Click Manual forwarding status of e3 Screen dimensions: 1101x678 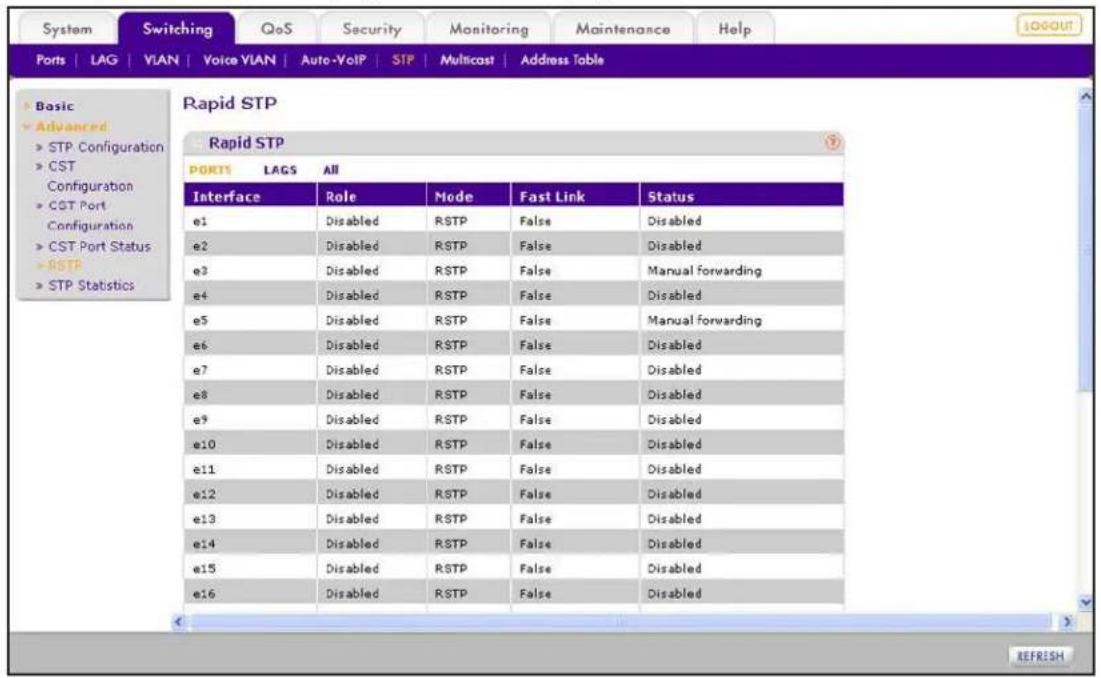tap(704, 270)
